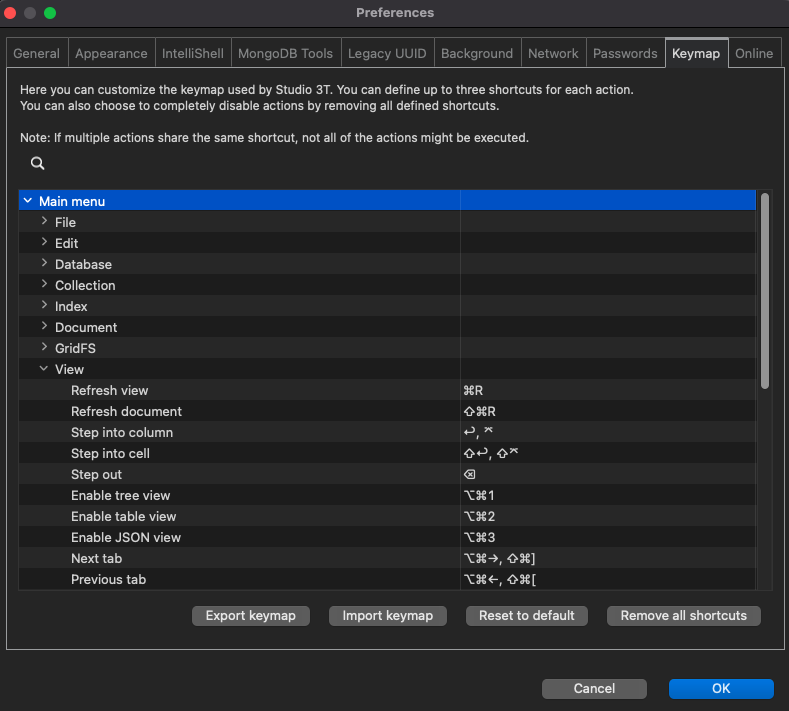Click the ⌥⌘2 shortcut cell
The height and width of the screenshot is (711, 789).
(x=608, y=516)
